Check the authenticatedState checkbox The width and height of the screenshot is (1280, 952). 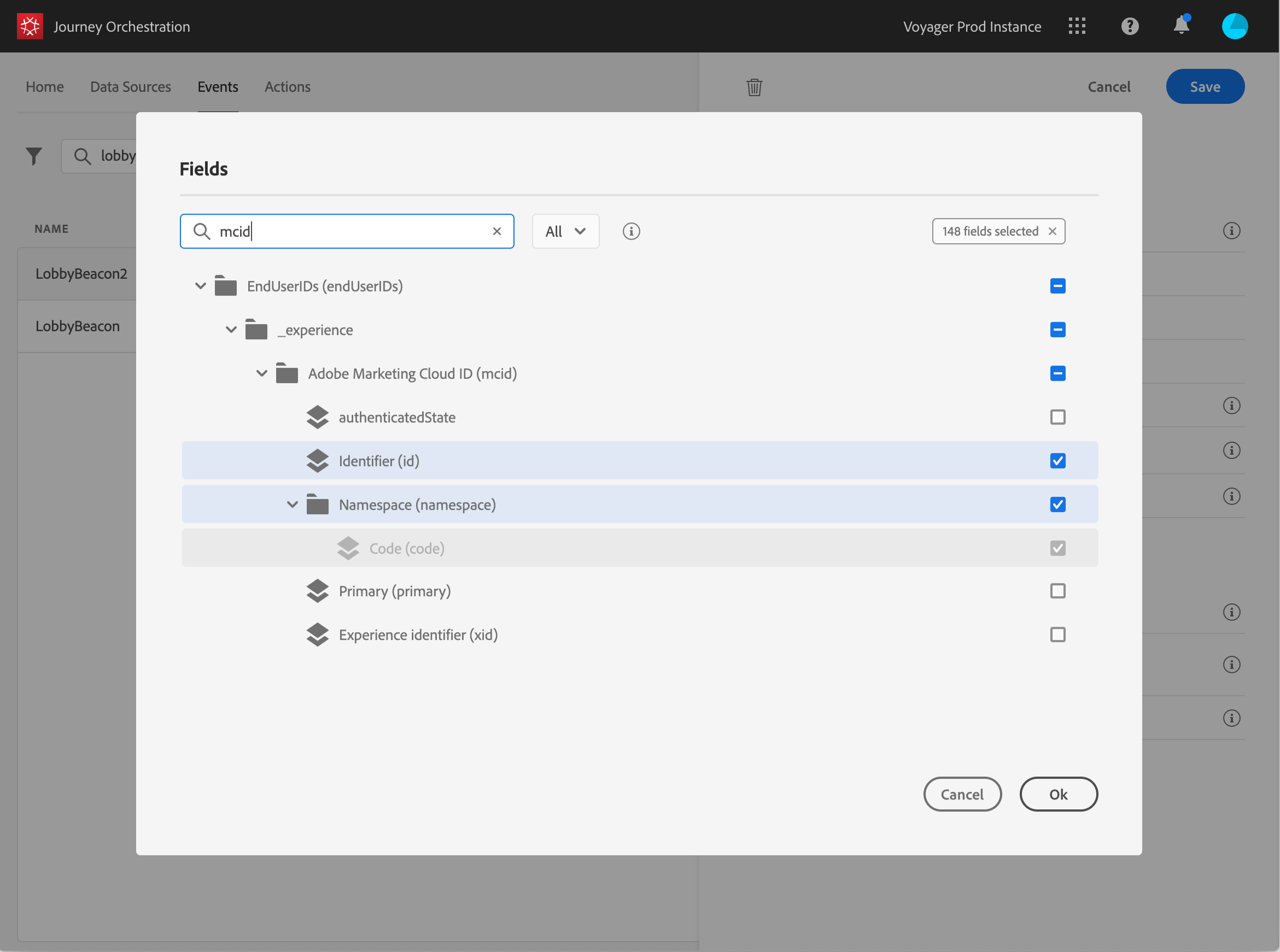pos(1057,417)
